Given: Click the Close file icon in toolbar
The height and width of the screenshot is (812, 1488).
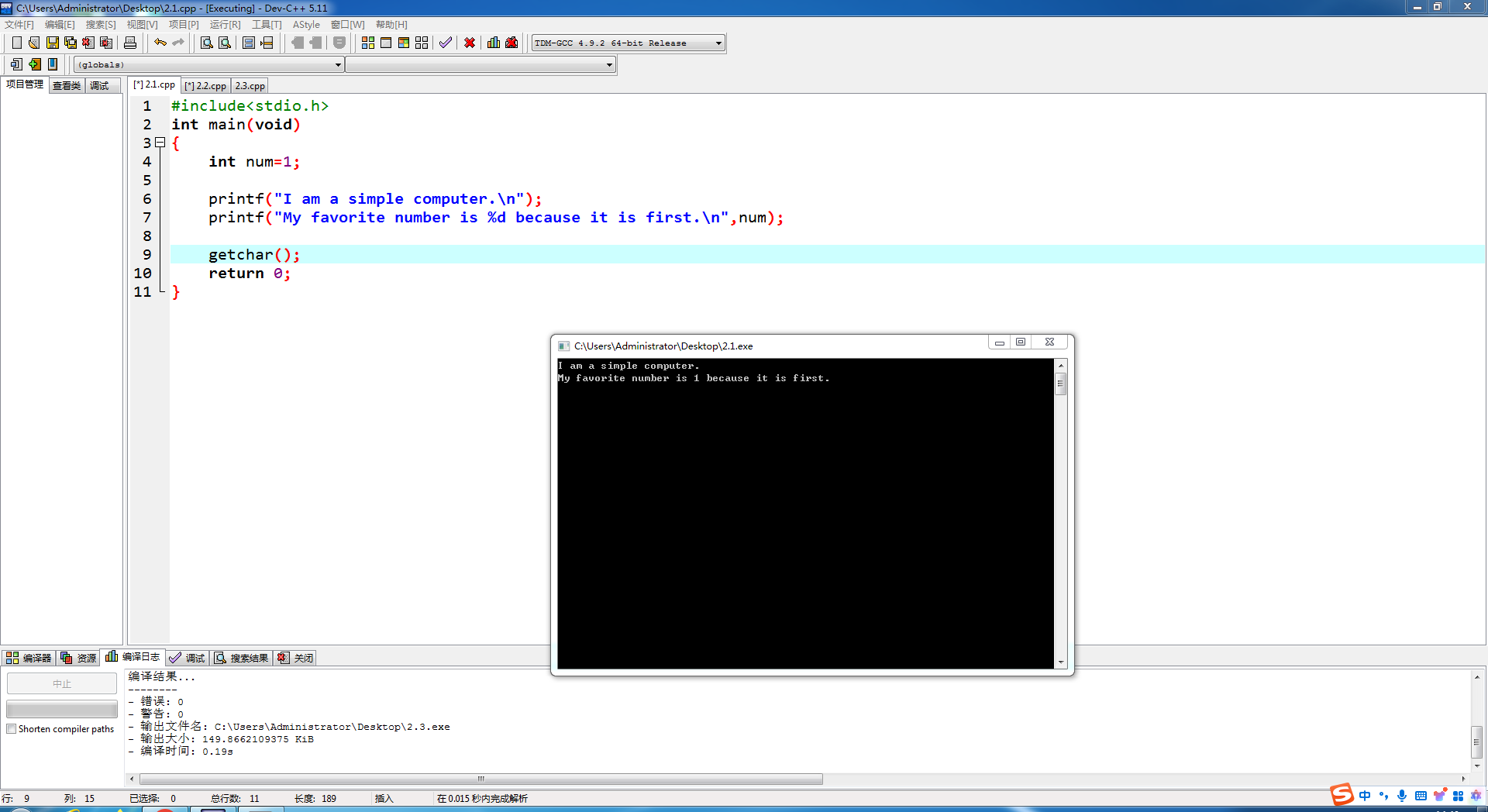Looking at the screenshot, I should (x=88, y=43).
